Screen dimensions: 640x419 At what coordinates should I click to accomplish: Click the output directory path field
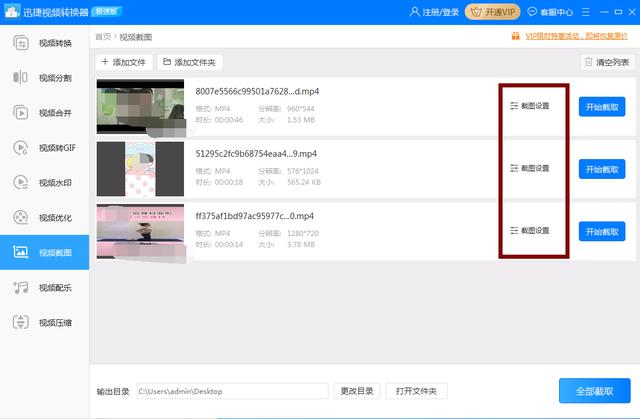[x=232, y=391]
